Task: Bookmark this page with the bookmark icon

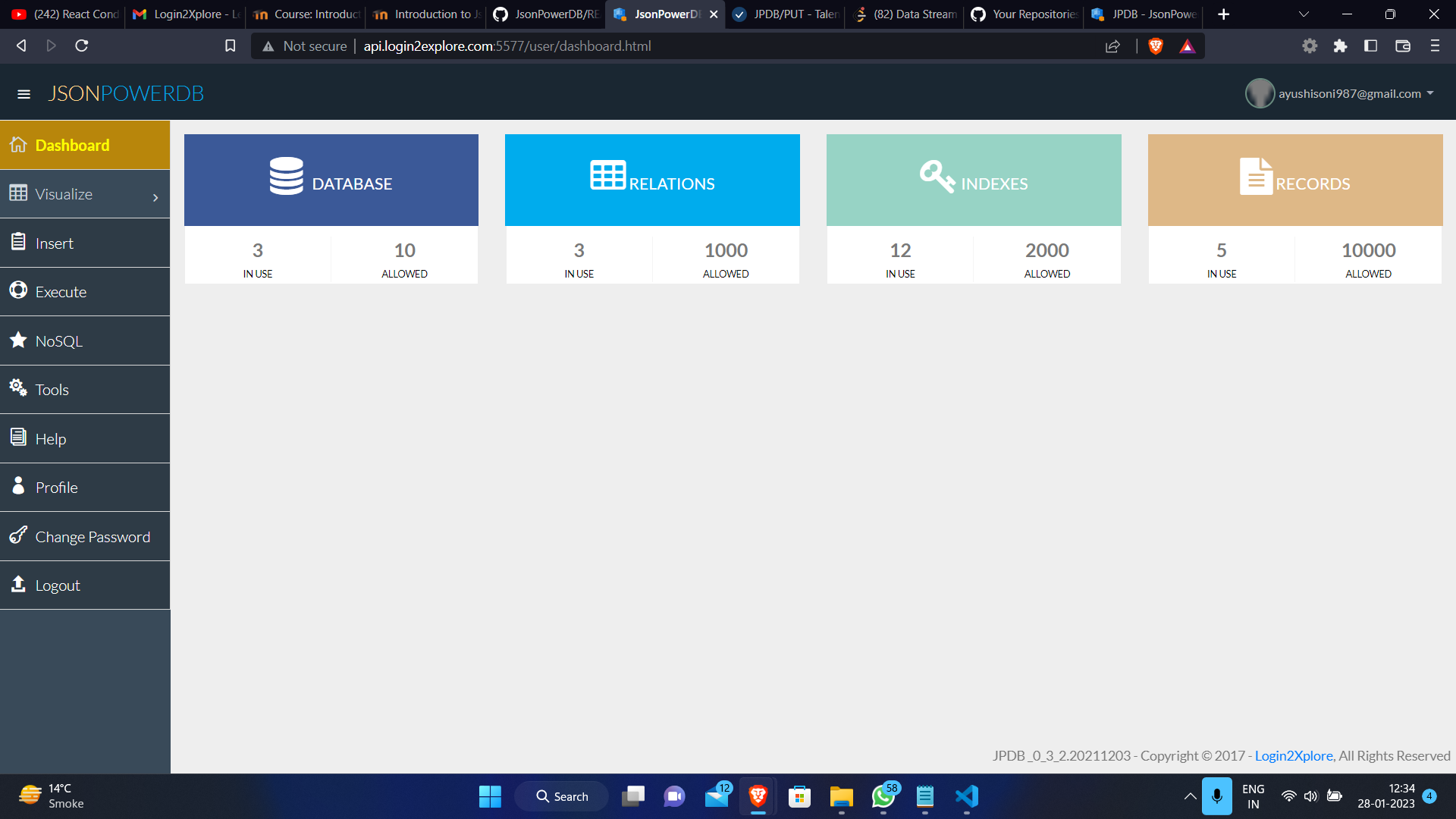Action: coord(231,46)
